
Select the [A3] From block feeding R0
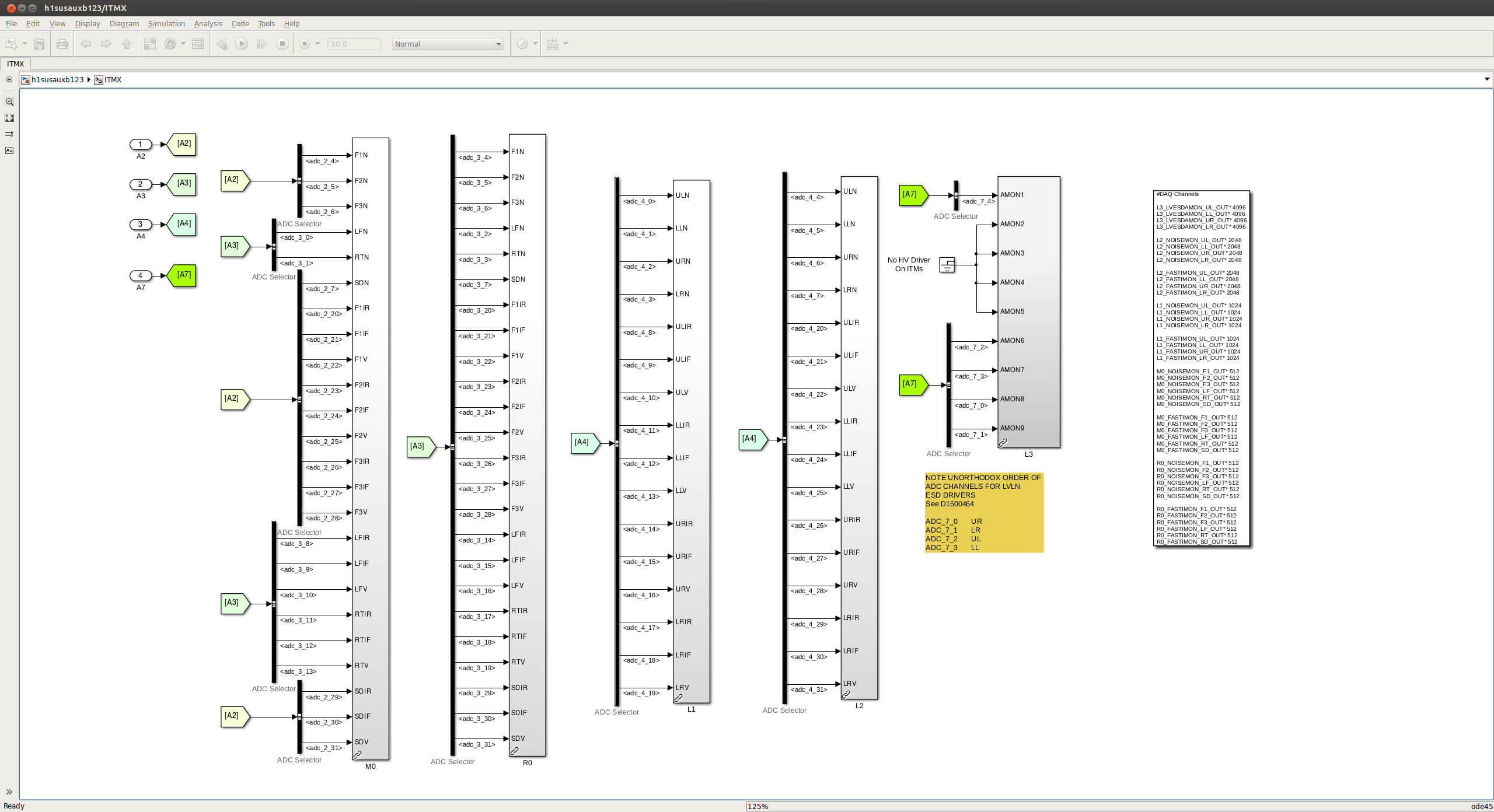point(421,446)
